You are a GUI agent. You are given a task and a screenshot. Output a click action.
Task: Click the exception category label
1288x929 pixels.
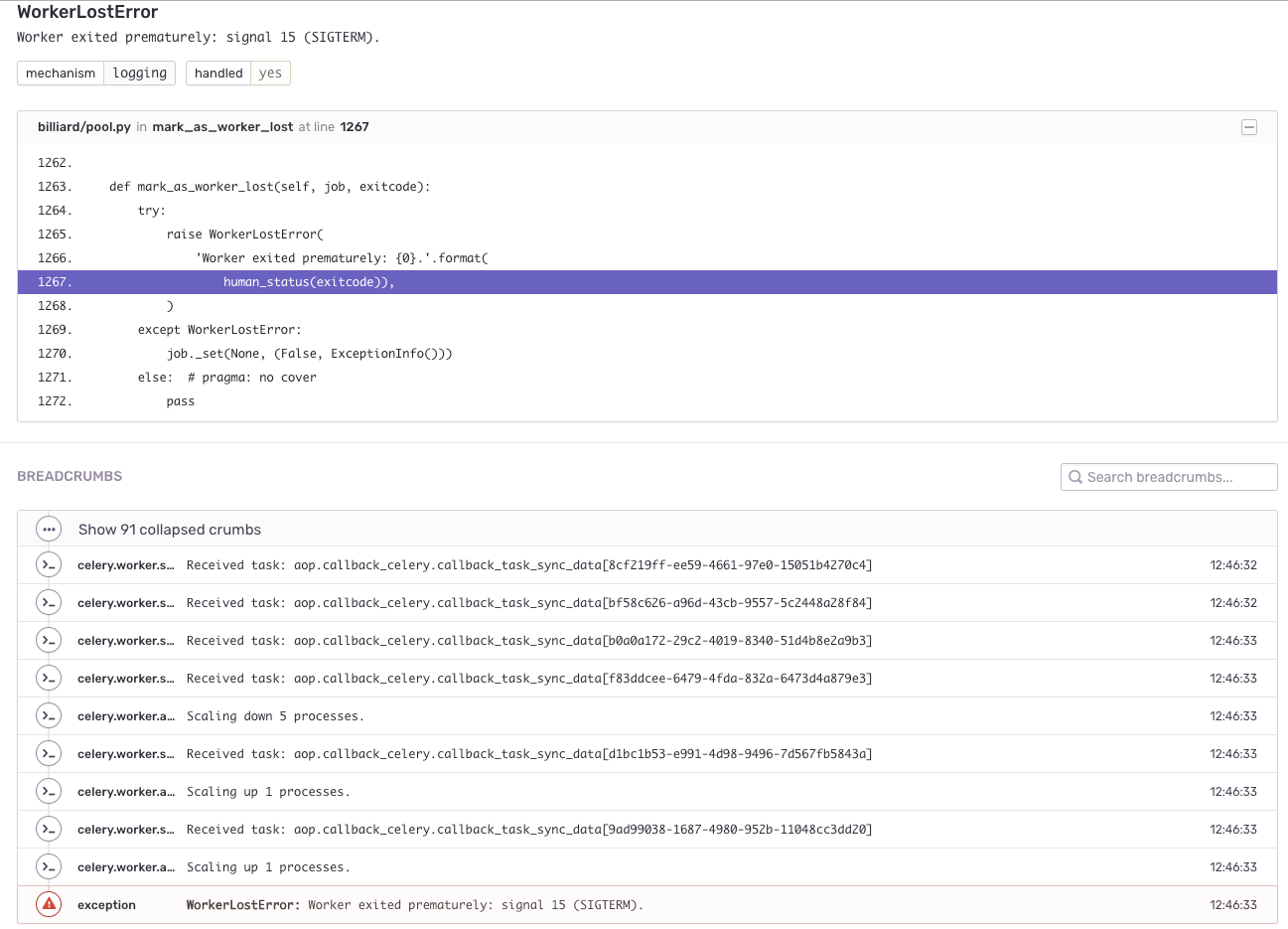pos(106,905)
